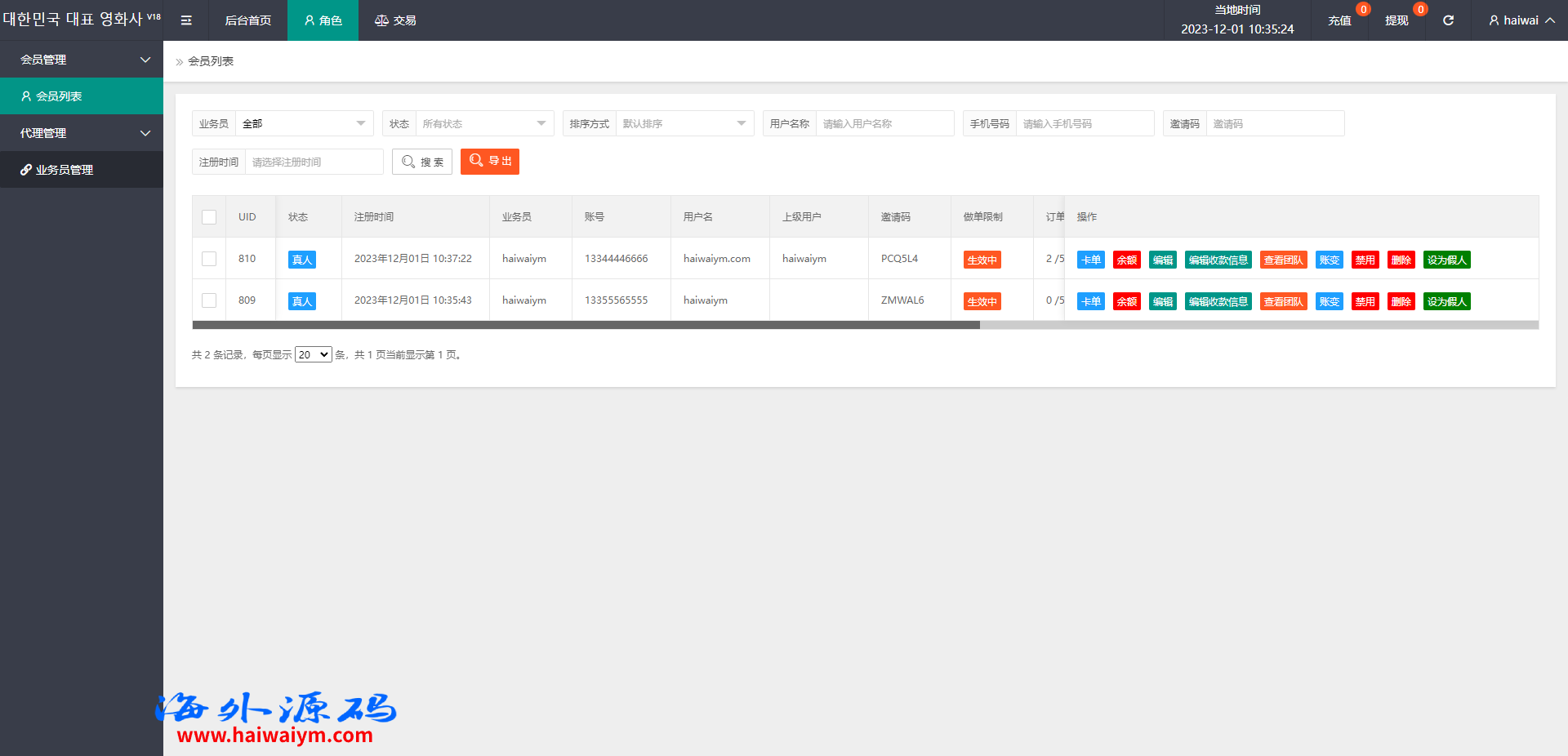Switch to the 交易 top tab
Viewport: 1568px width, 756px height.
click(395, 20)
